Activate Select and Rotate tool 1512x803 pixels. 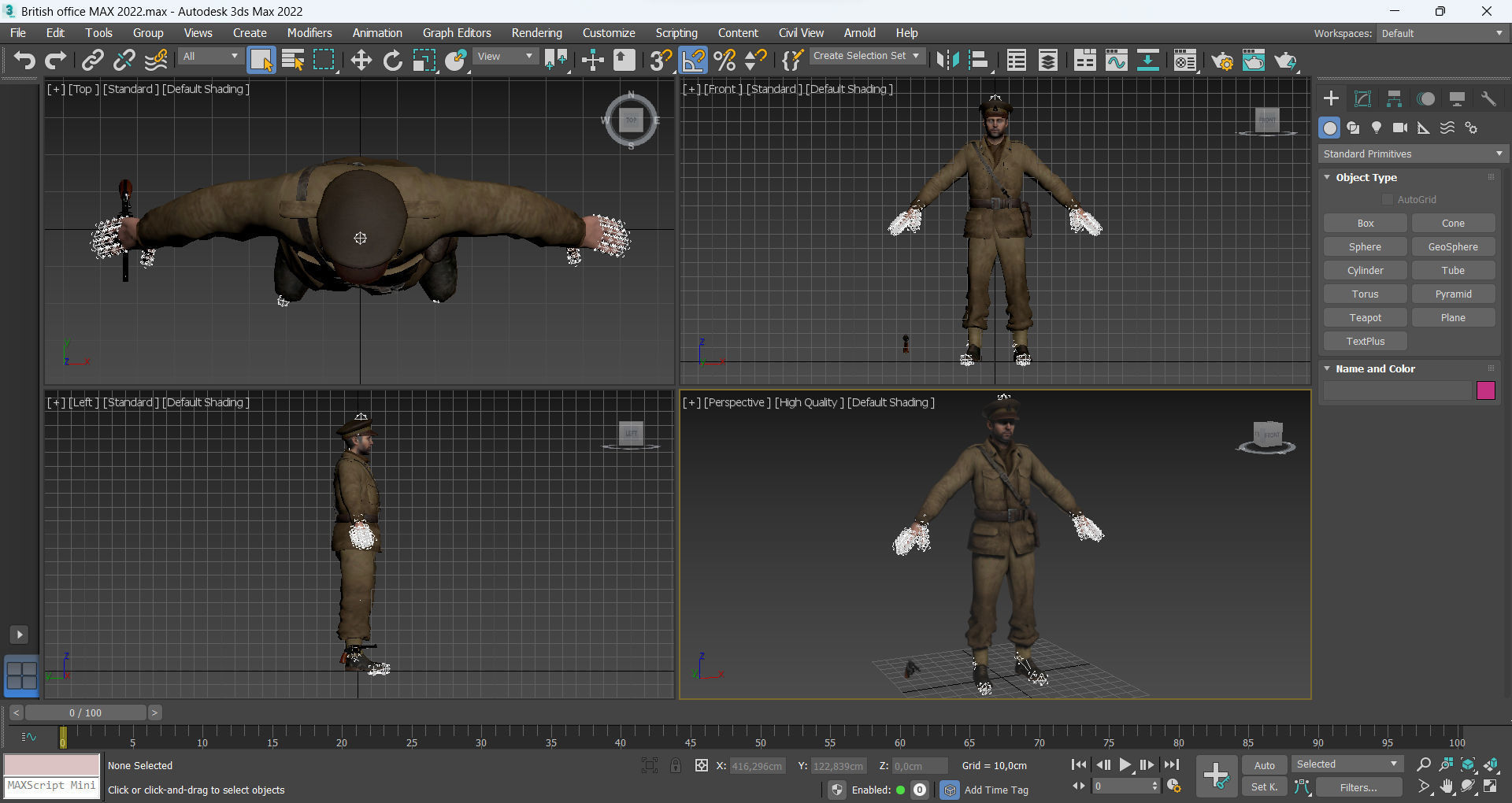pos(392,61)
